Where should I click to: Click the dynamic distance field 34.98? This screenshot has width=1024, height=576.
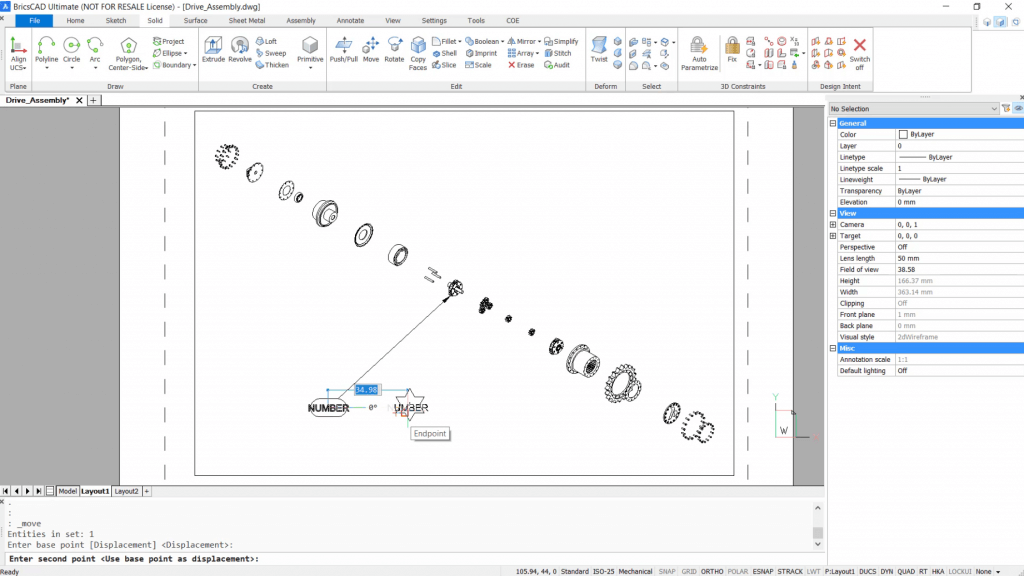pos(366,390)
